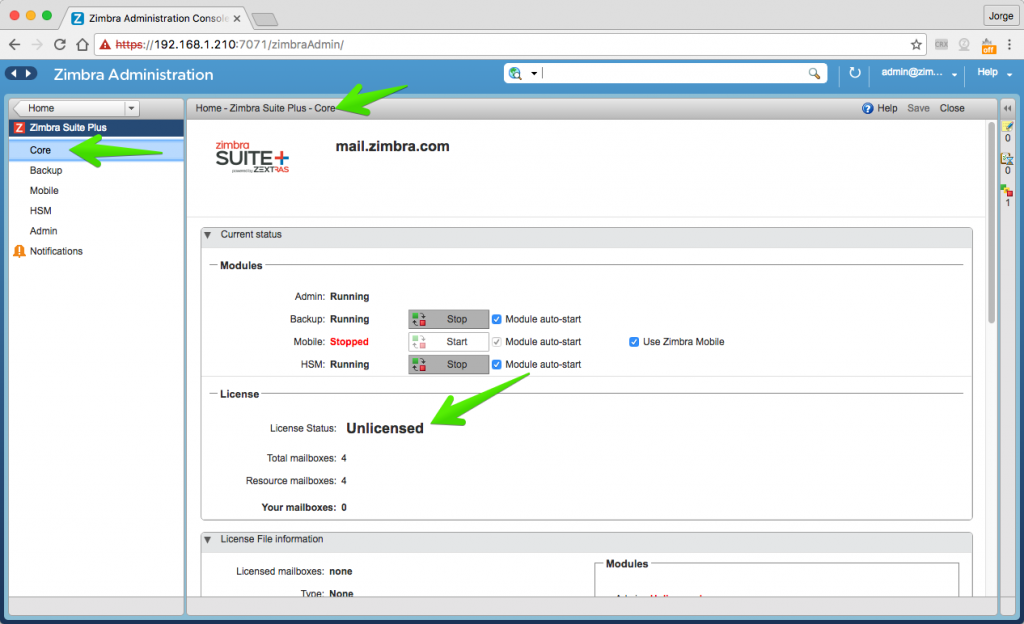Start the Mobile module
Image resolution: width=1024 pixels, height=624 pixels.
click(x=449, y=342)
